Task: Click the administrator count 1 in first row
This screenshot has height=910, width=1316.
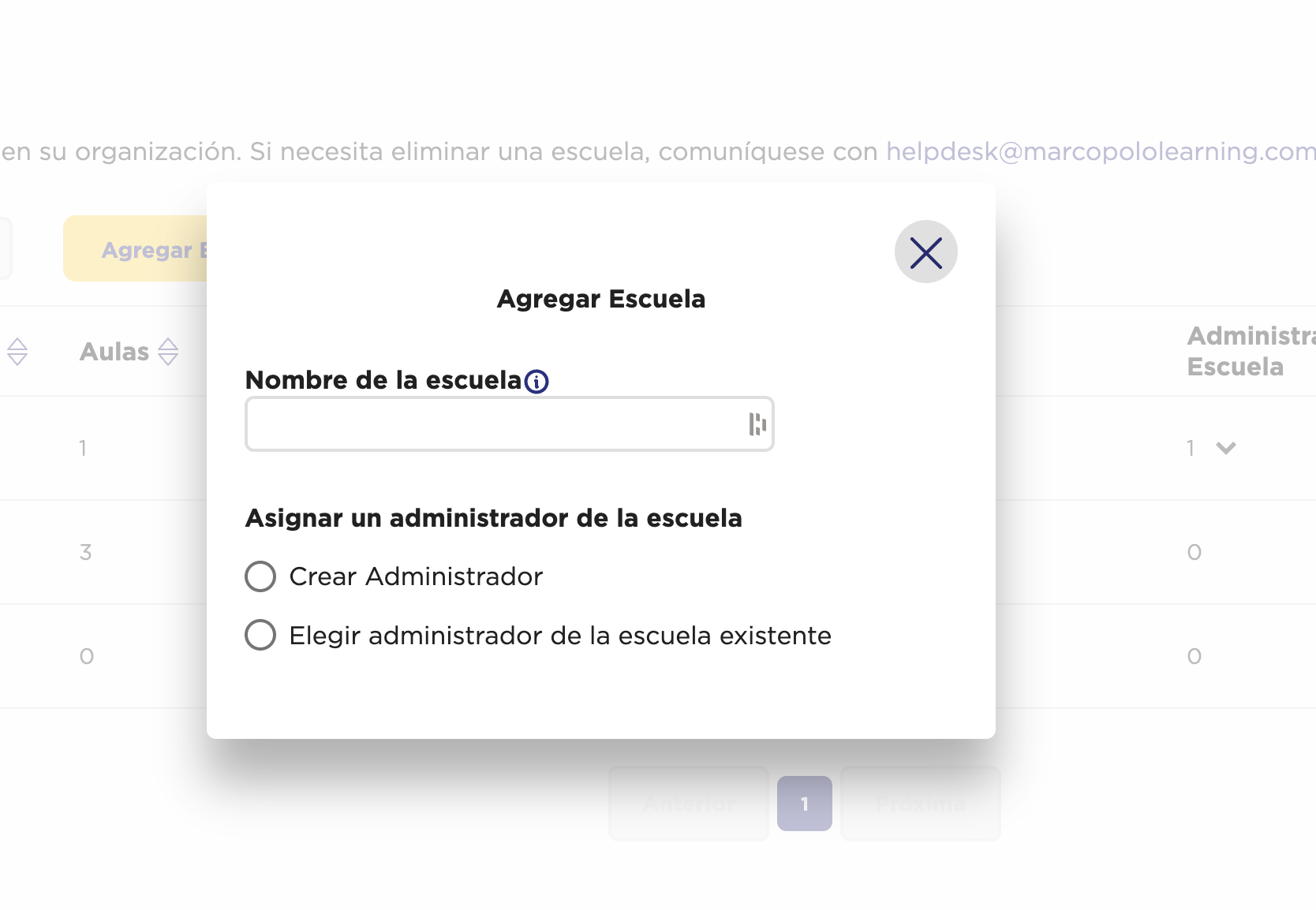Action: click(1191, 448)
